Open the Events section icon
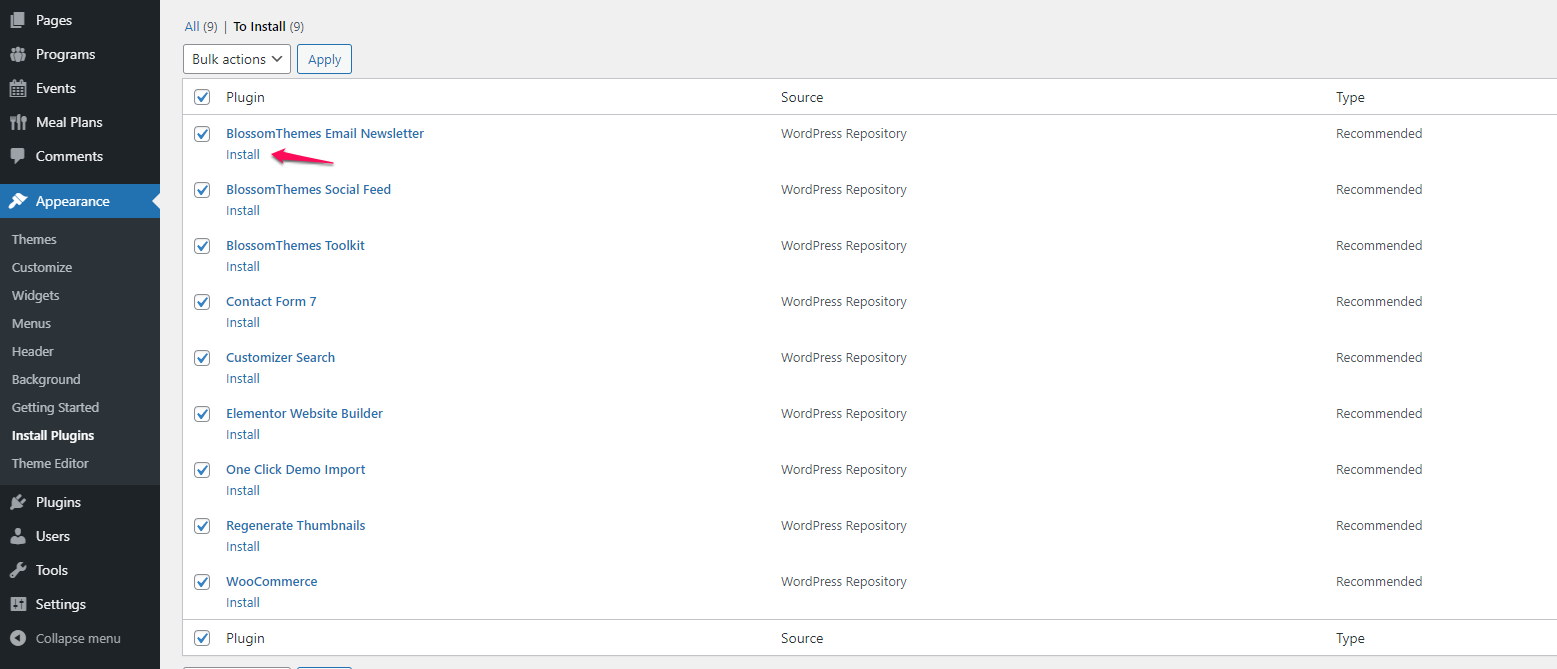The height and width of the screenshot is (669, 1557). [17, 87]
